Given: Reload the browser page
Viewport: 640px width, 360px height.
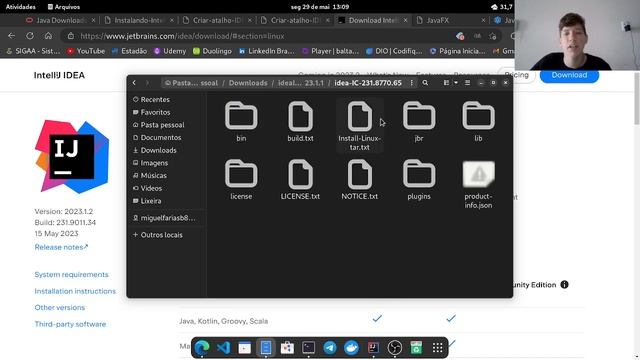Looking at the screenshot, I should point(30,36).
